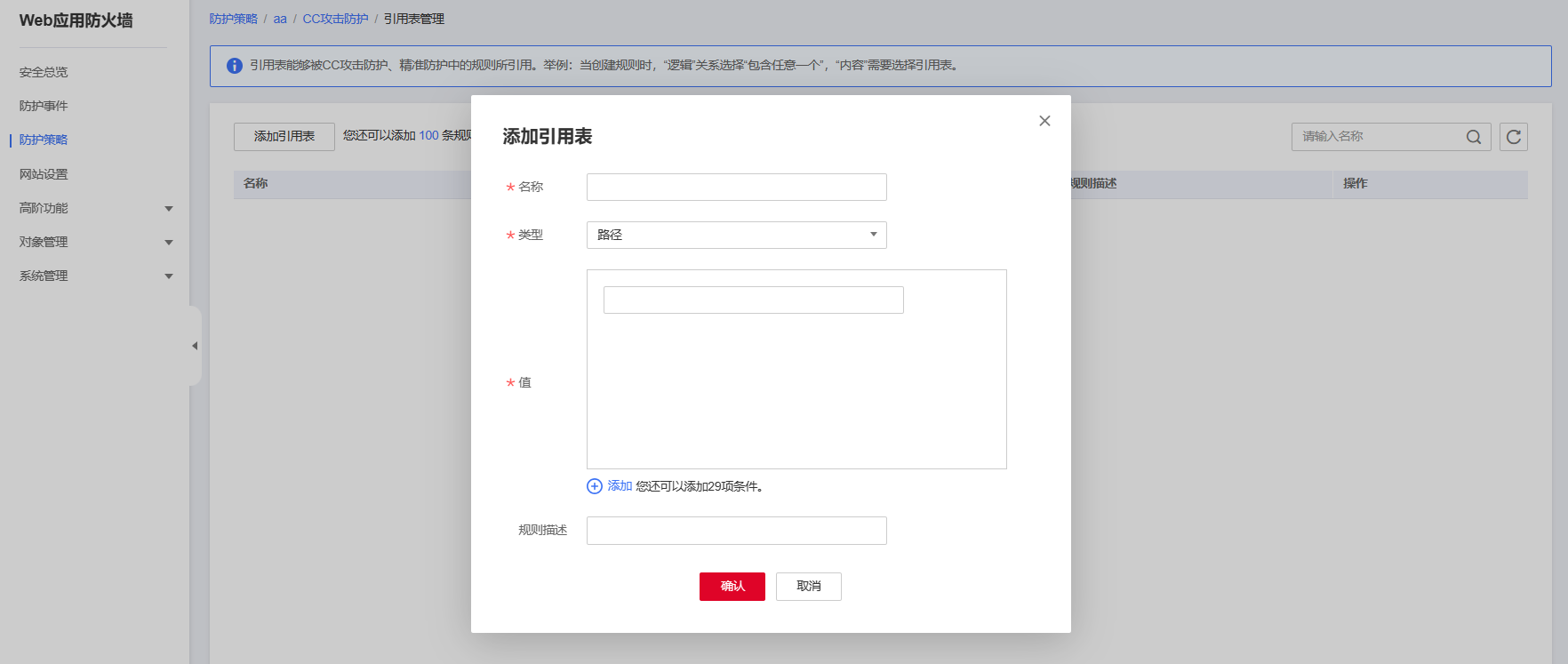Go to 防护策略 breadcrumb link
Screen dimensions: 1568x664
pos(234,19)
